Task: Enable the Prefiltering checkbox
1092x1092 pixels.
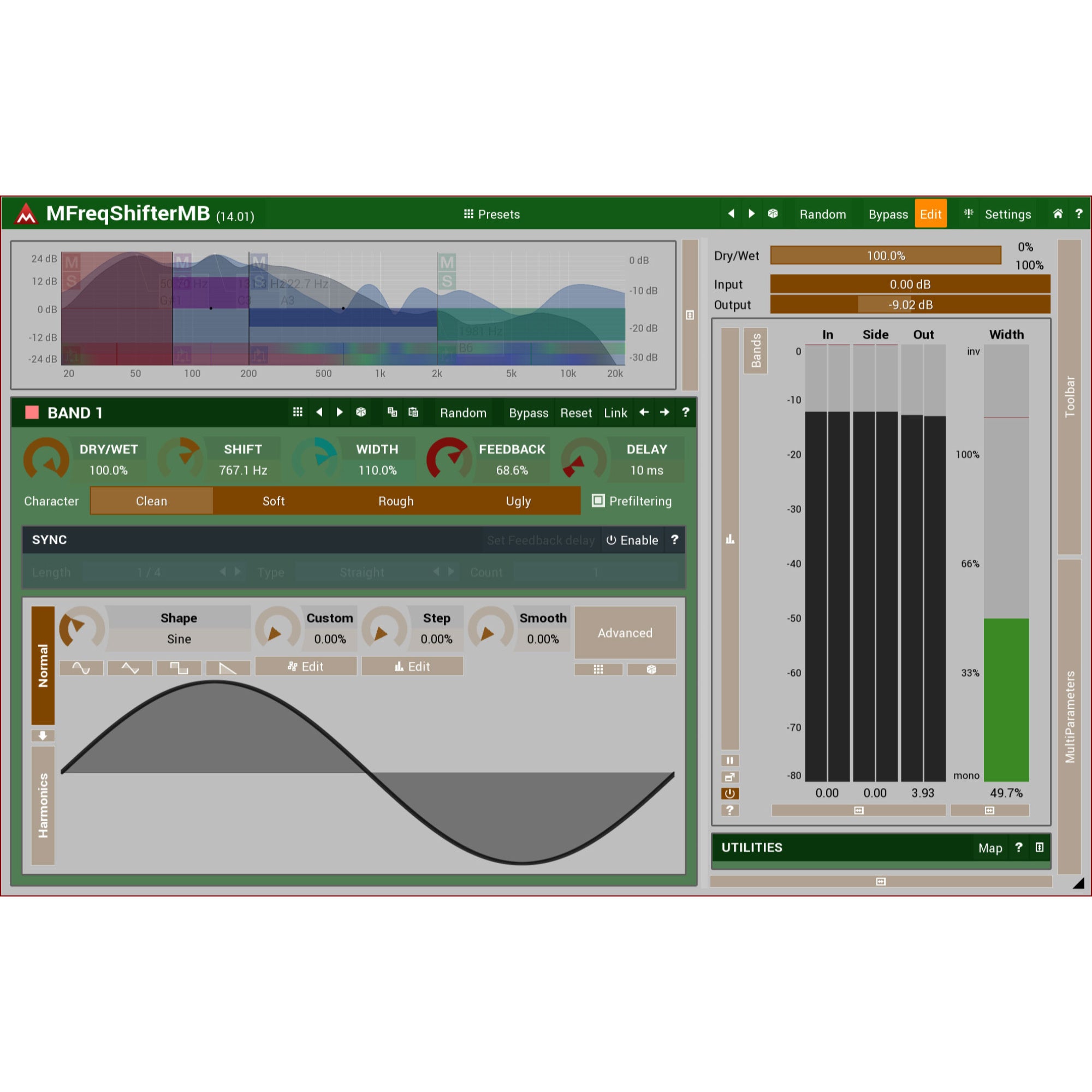Action: [598, 501]
